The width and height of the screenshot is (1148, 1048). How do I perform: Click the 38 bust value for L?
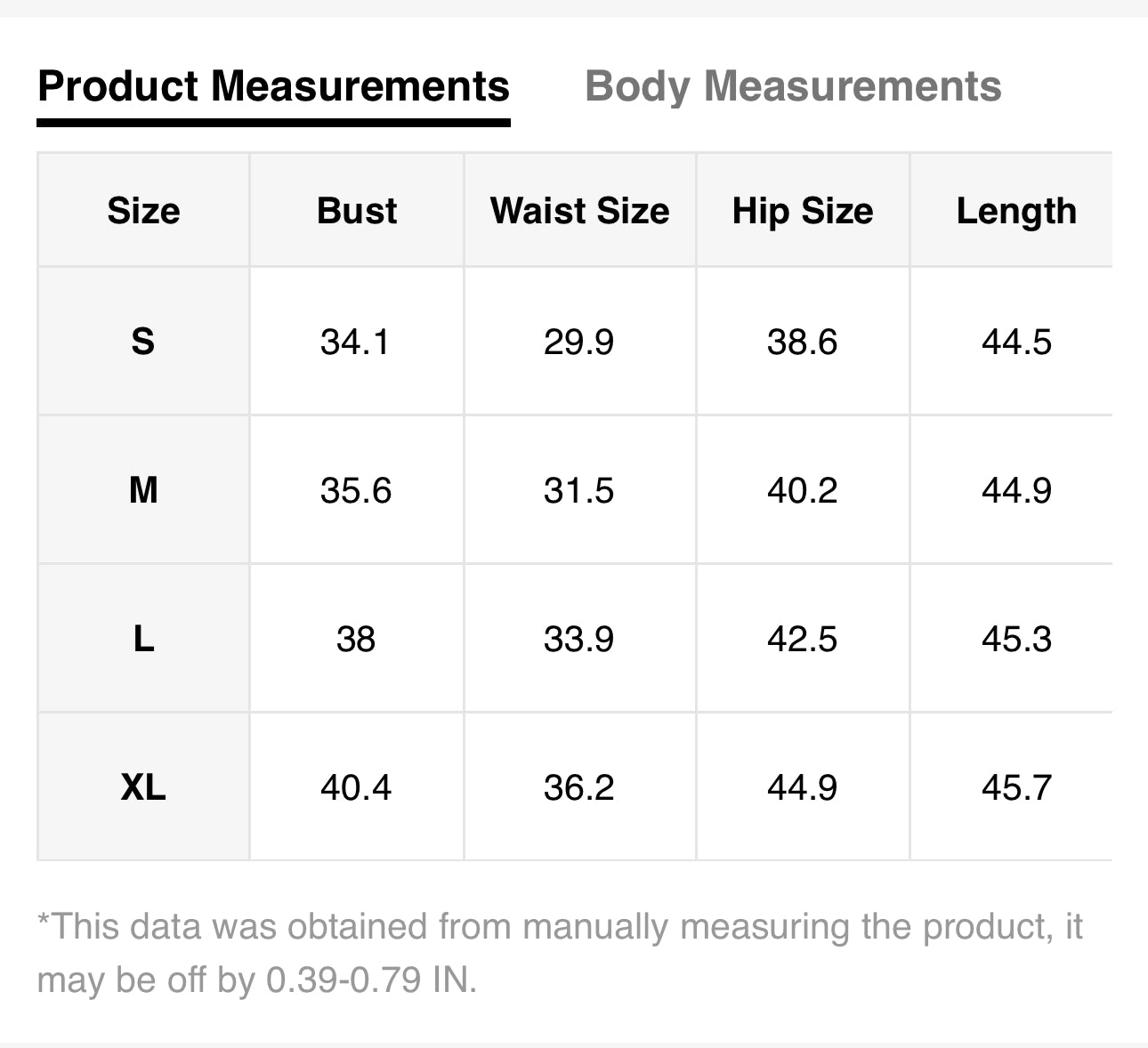point(355,639)
